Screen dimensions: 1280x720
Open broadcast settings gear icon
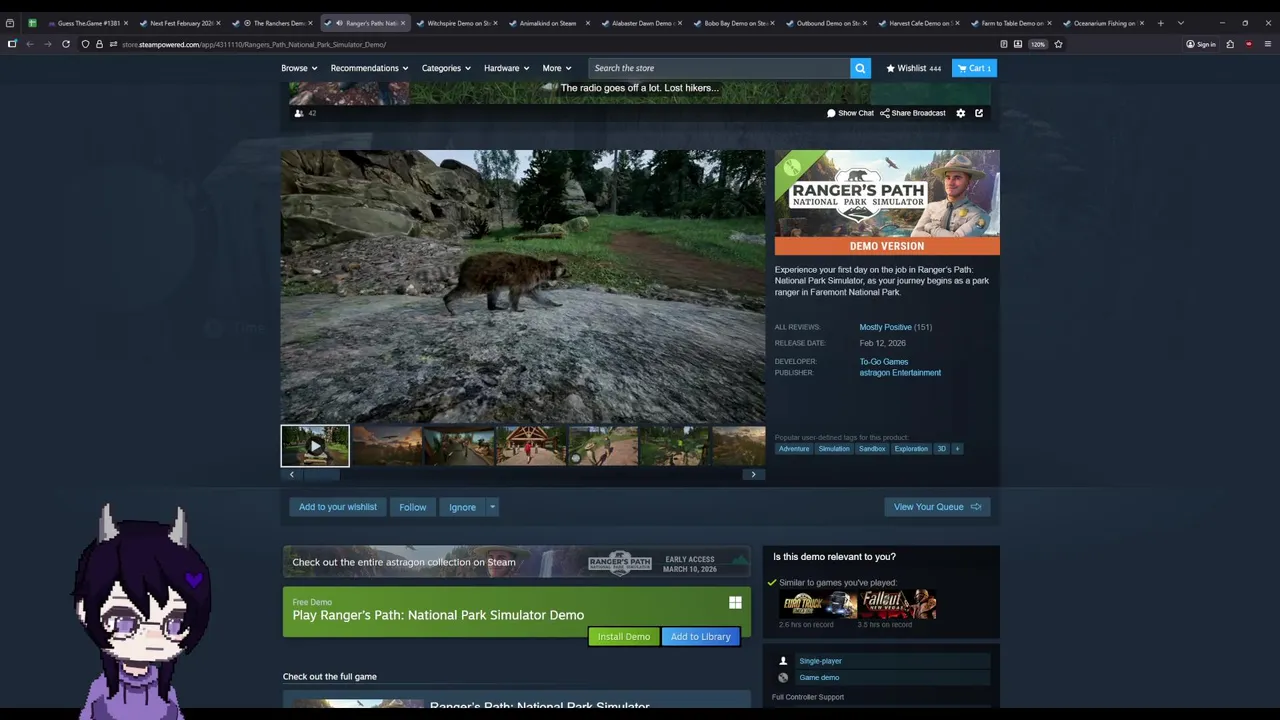tap(961, 113)
